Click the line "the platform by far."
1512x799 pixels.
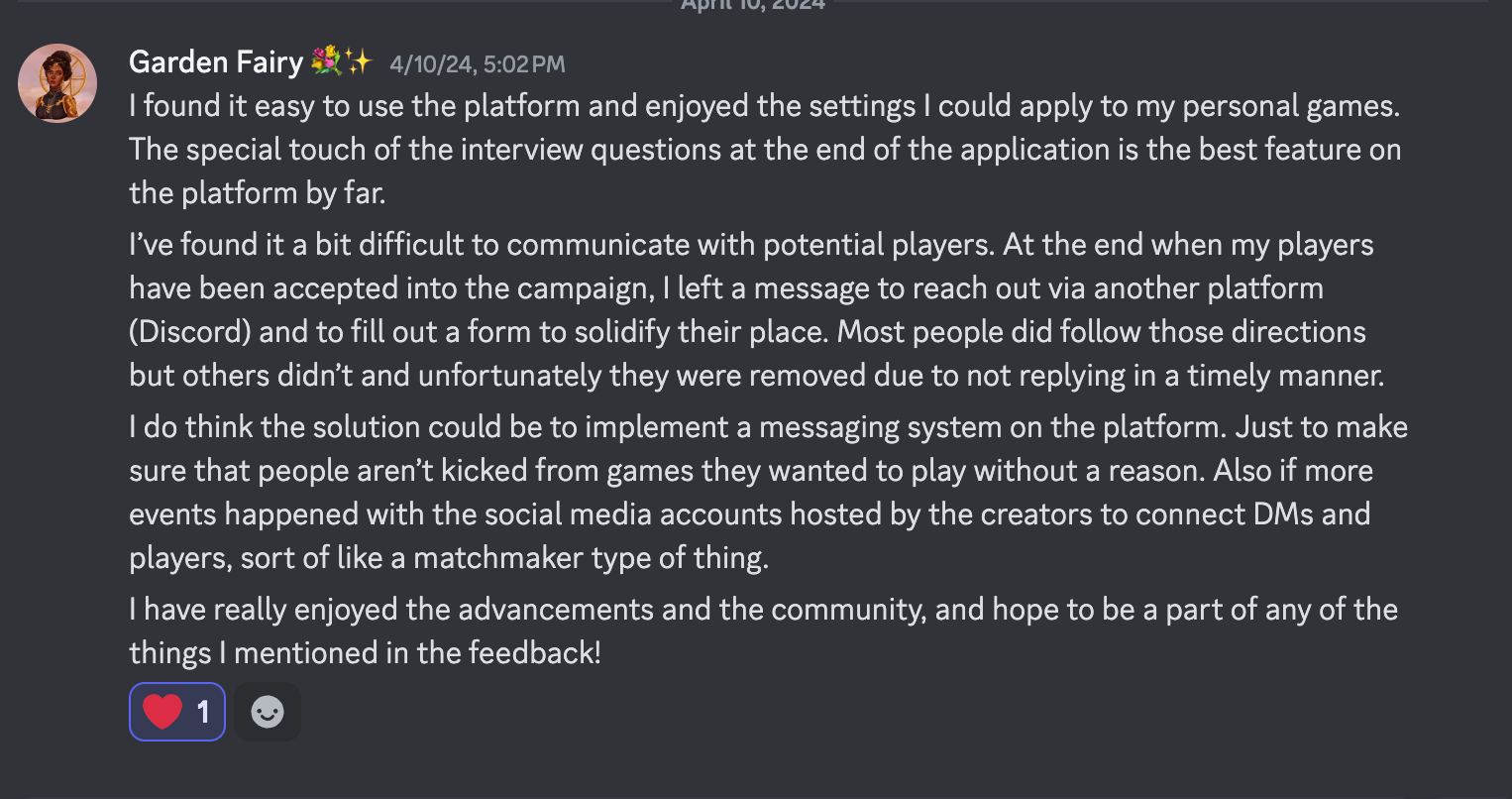point(258,193)
